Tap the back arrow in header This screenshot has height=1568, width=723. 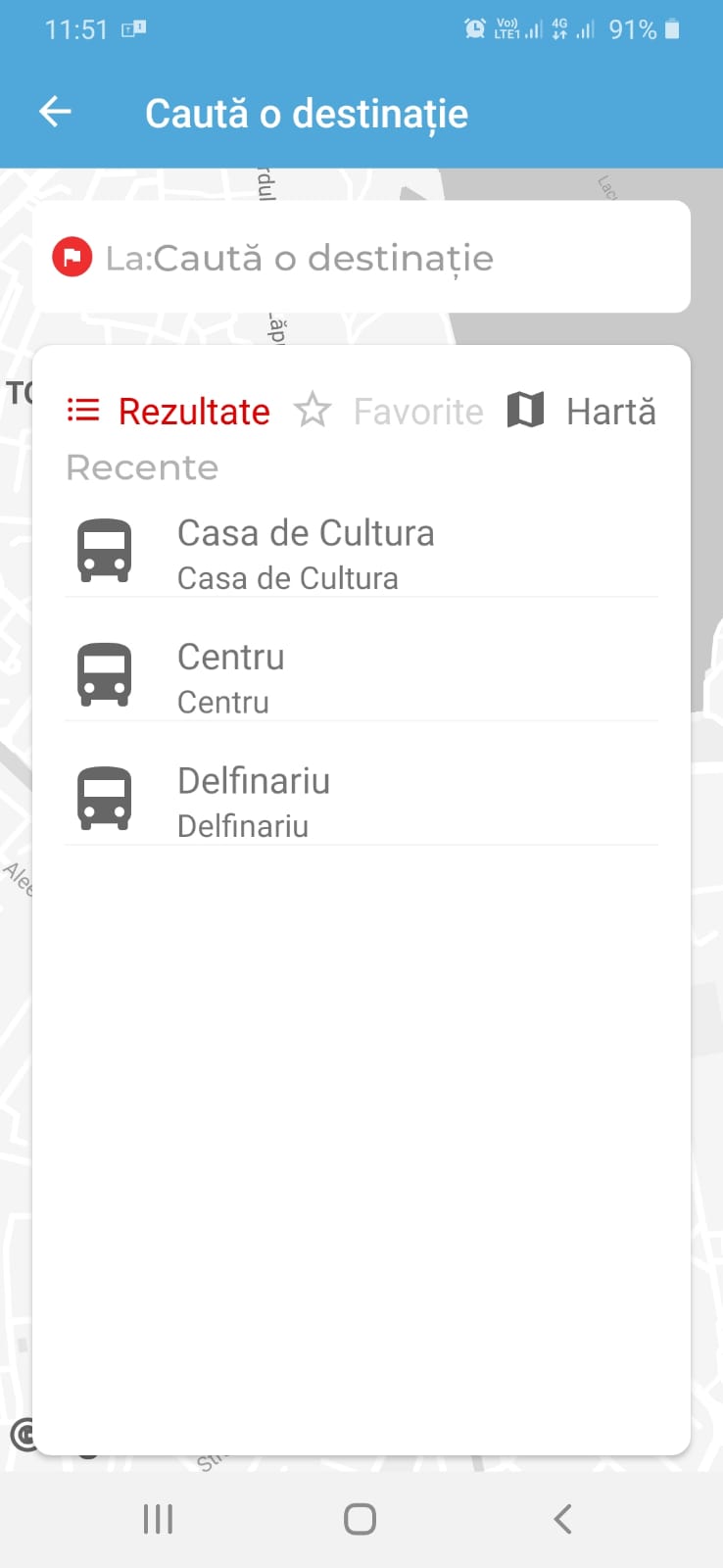tap(55, 113)
